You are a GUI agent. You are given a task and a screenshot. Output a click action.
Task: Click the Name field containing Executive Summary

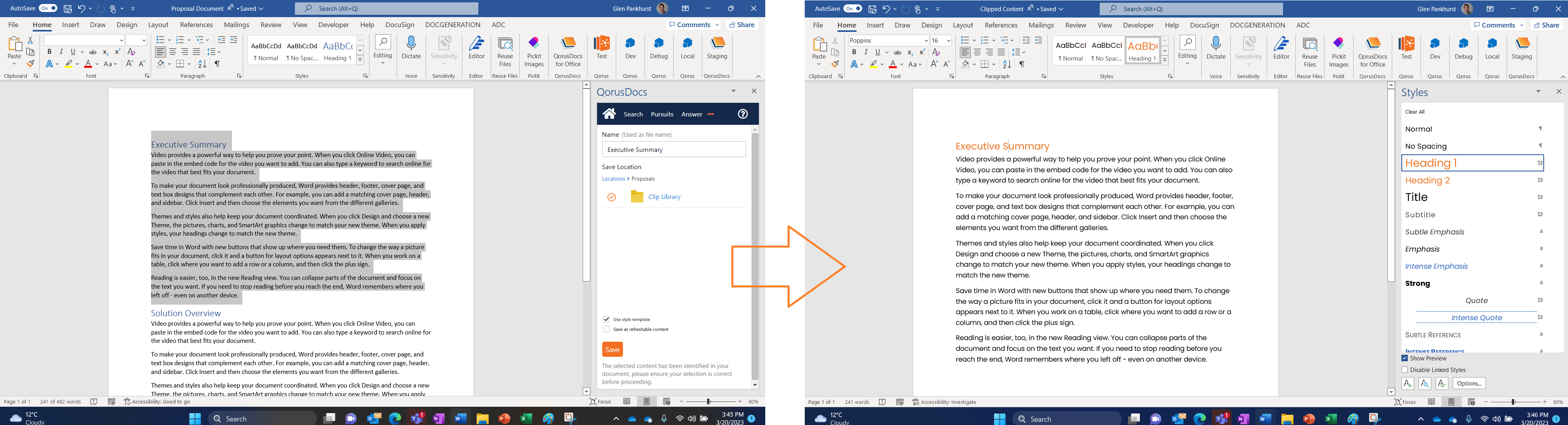[673, 150]
